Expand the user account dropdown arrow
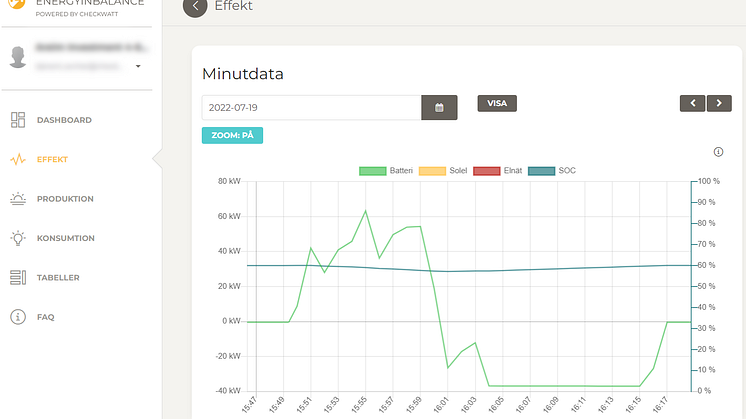Viewport: 746px width, 419px height. [x=138, y=67]
